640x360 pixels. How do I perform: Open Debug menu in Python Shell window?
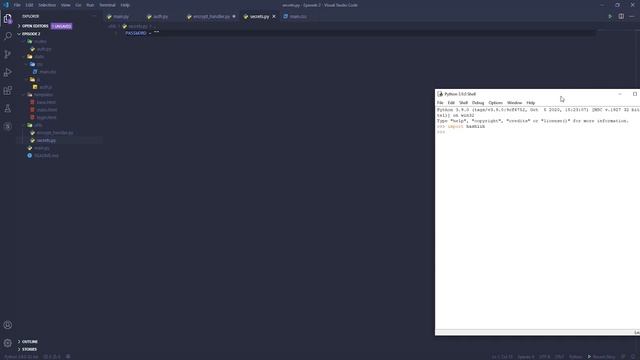[478, 103]
